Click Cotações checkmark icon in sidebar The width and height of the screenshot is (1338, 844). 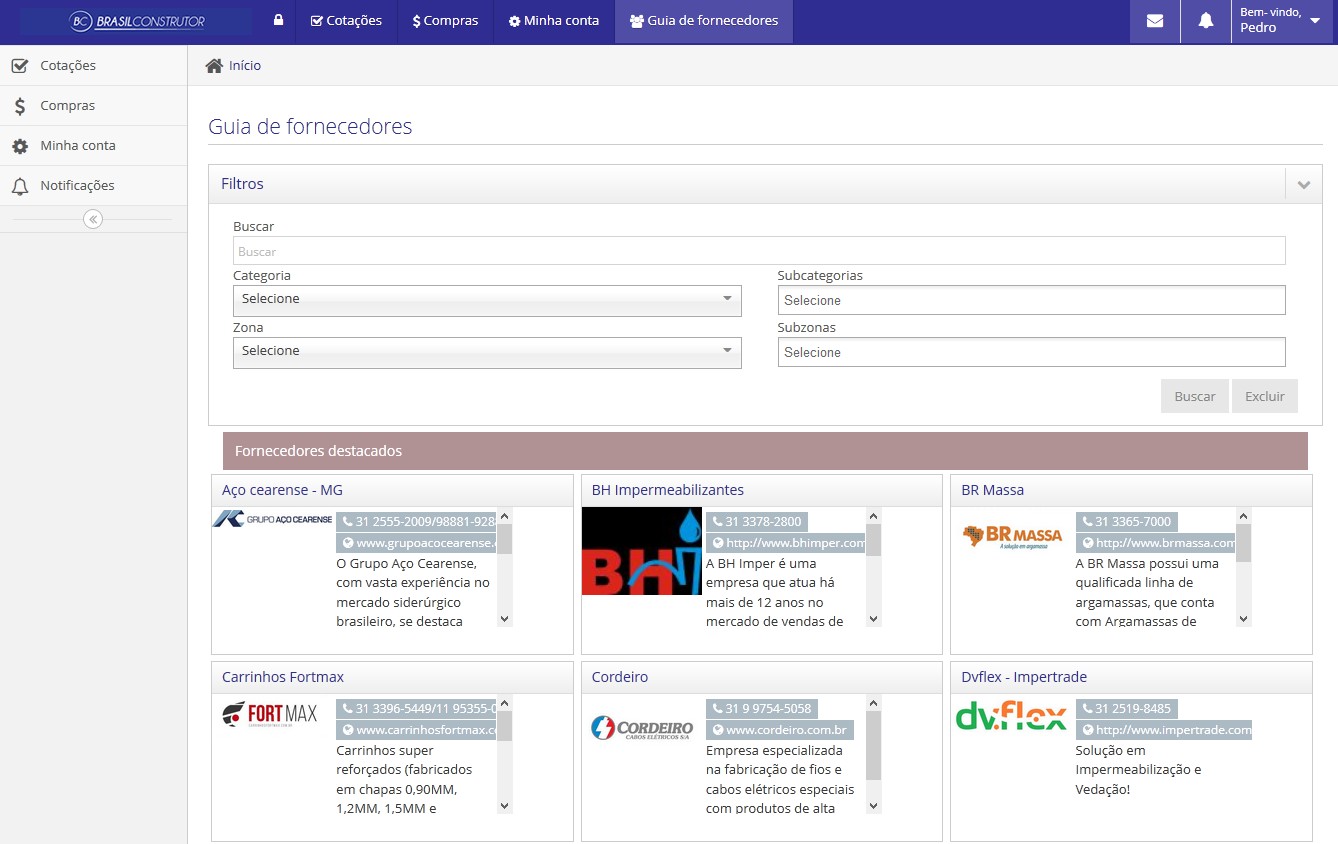coord(19,66)
